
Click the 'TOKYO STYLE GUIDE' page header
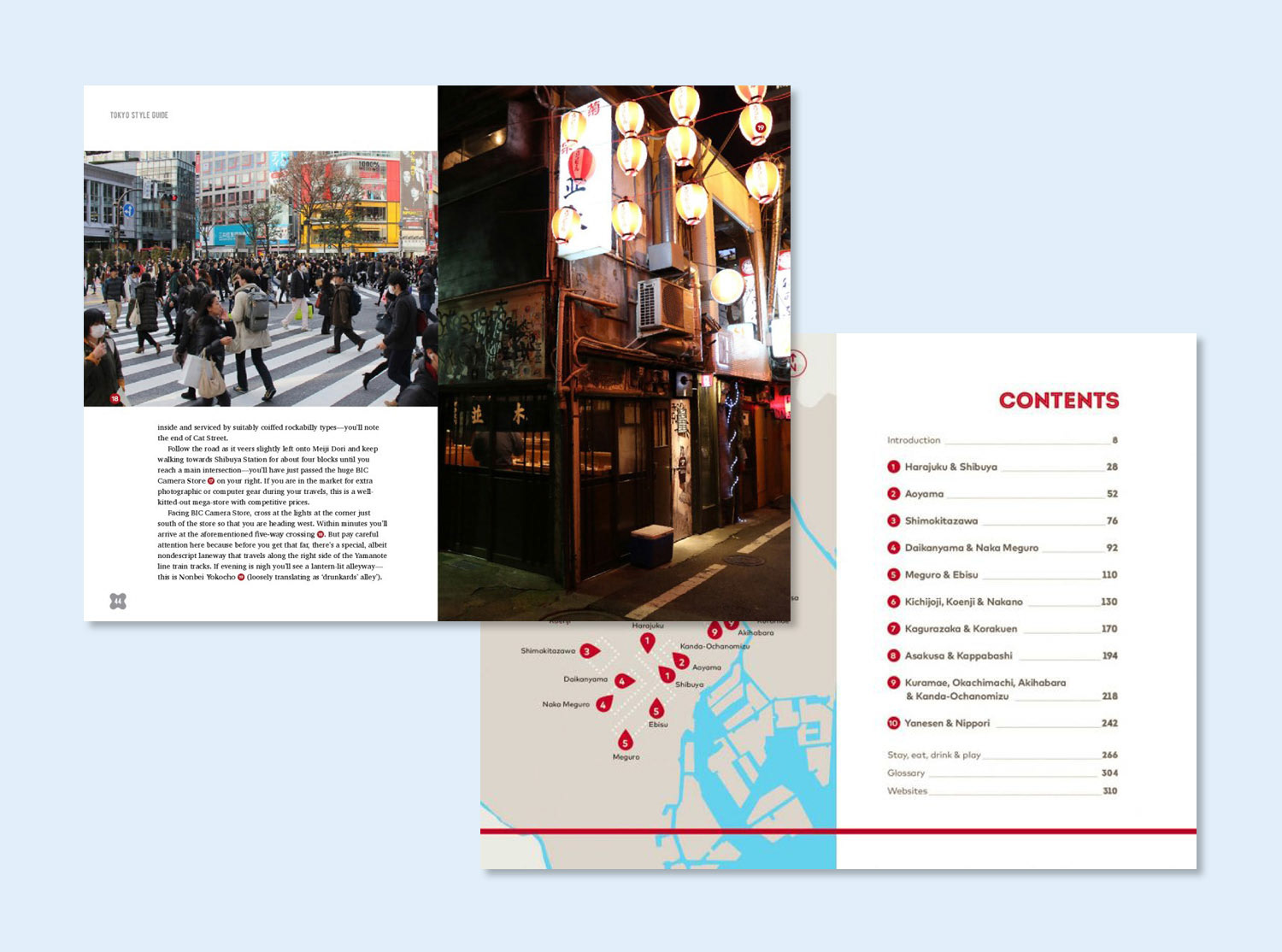(139, 115)
